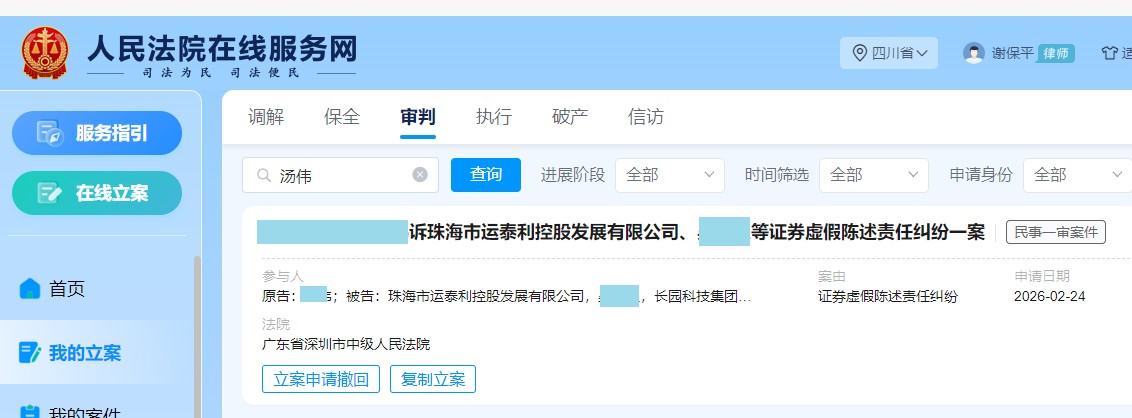1132x418 pixels.
Task: Click the location pin icon beside 四川省
Action: coord(859,53)
